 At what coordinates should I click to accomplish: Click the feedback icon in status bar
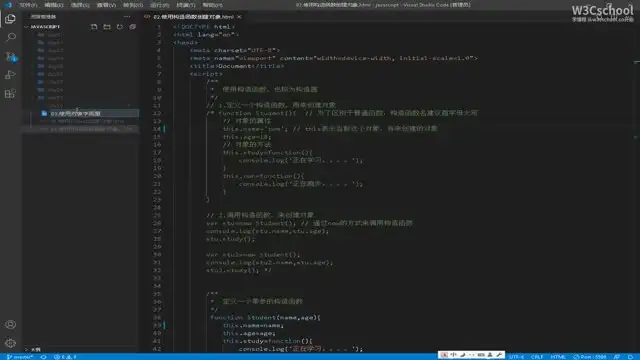point(617,357)
